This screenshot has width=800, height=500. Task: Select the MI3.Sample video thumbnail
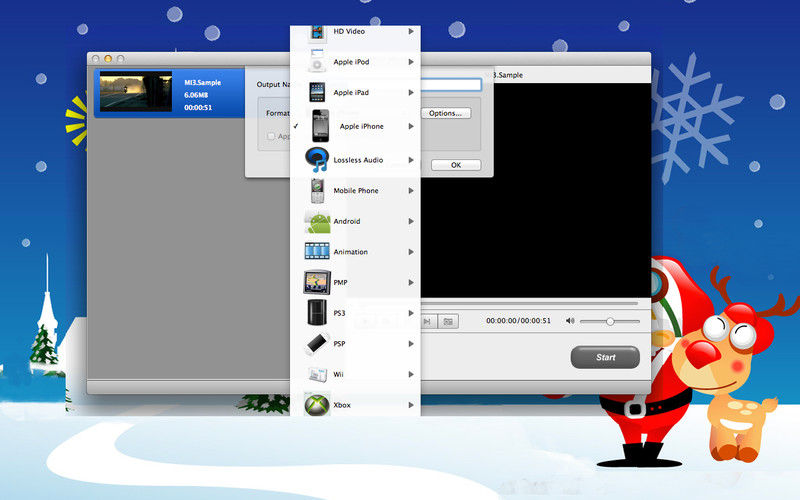coord(136,91)
